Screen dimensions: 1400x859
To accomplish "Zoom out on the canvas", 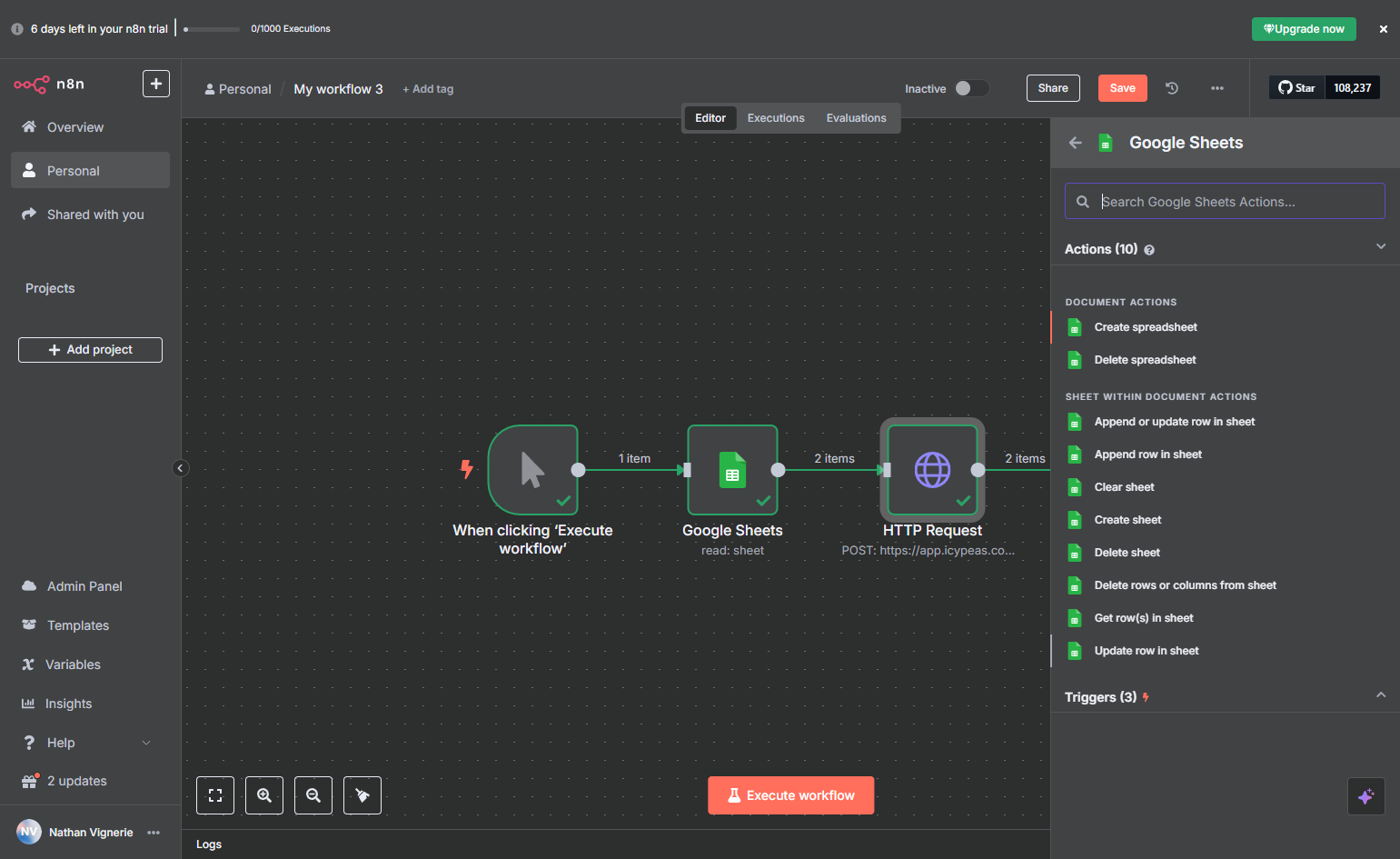I will [313, 795].
